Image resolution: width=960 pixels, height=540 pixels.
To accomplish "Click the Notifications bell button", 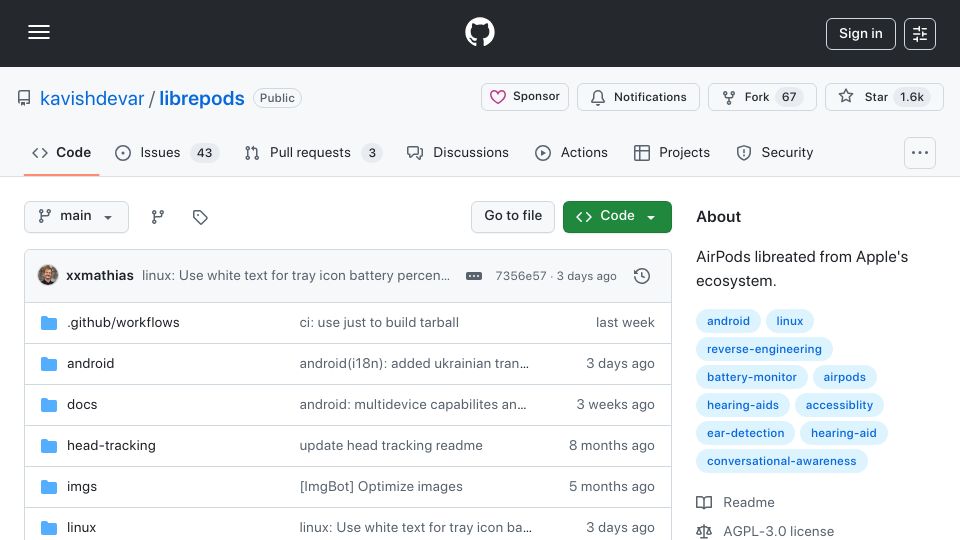I will [638, 97].
